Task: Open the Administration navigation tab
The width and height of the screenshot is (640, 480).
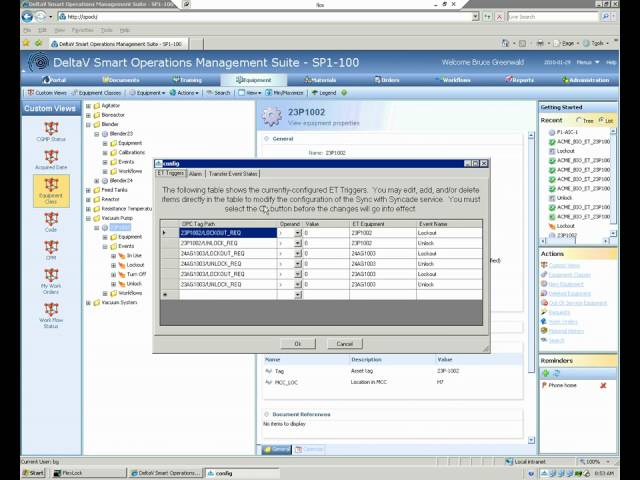Action: click(586, 80)
